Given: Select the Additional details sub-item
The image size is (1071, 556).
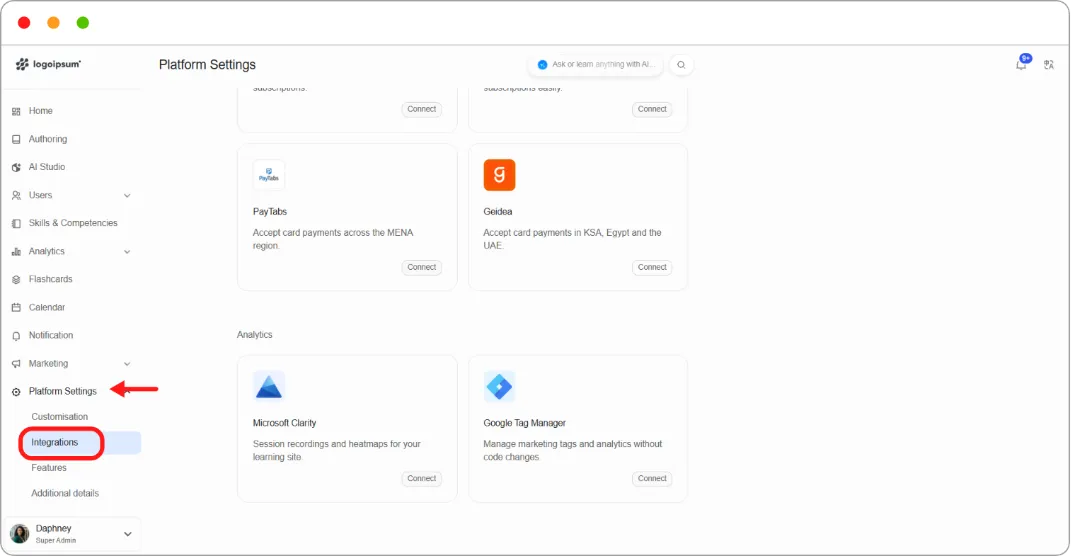Looking at the screenshot, I should point(65,493).
